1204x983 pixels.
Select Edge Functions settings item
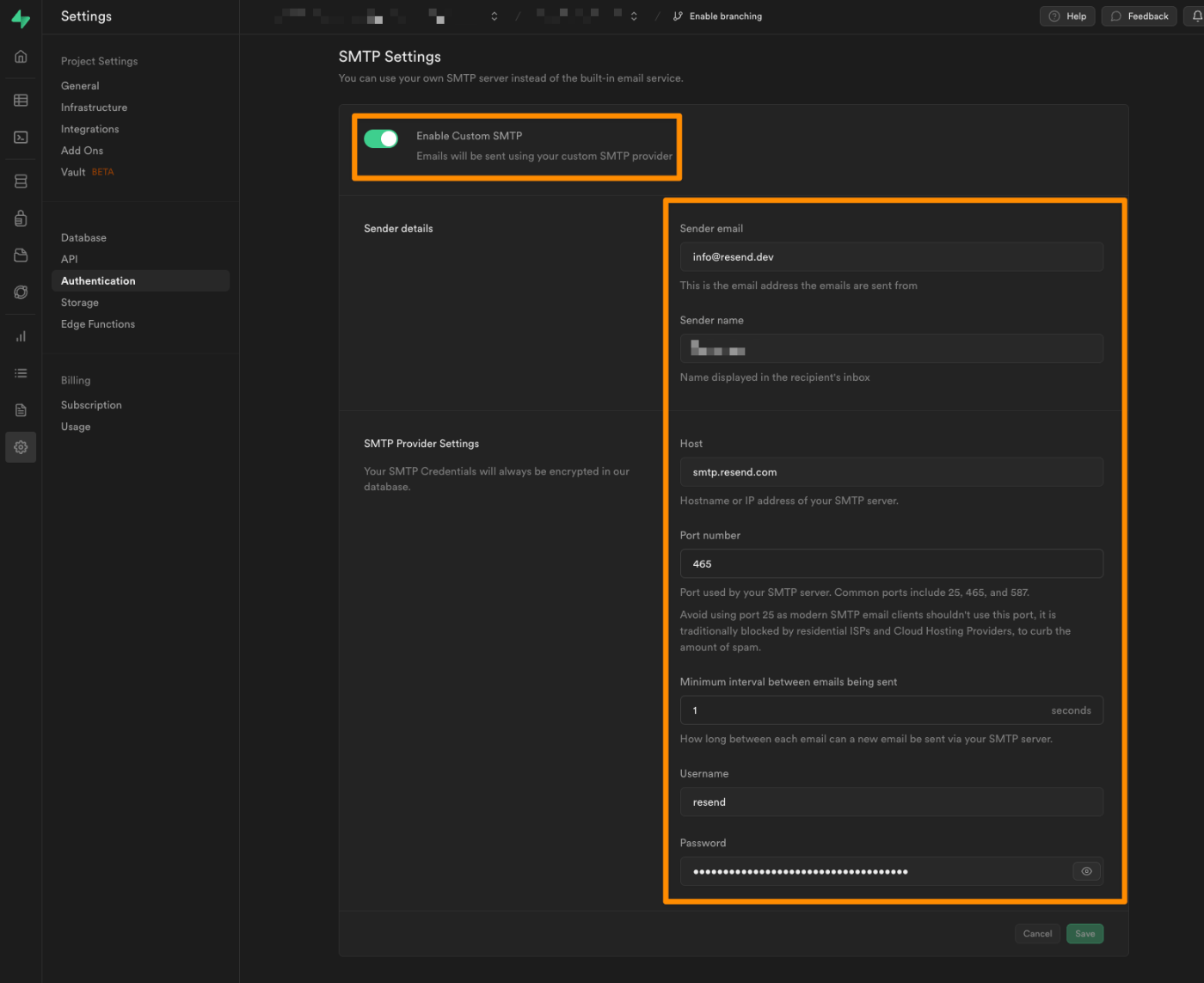[97, 324]
